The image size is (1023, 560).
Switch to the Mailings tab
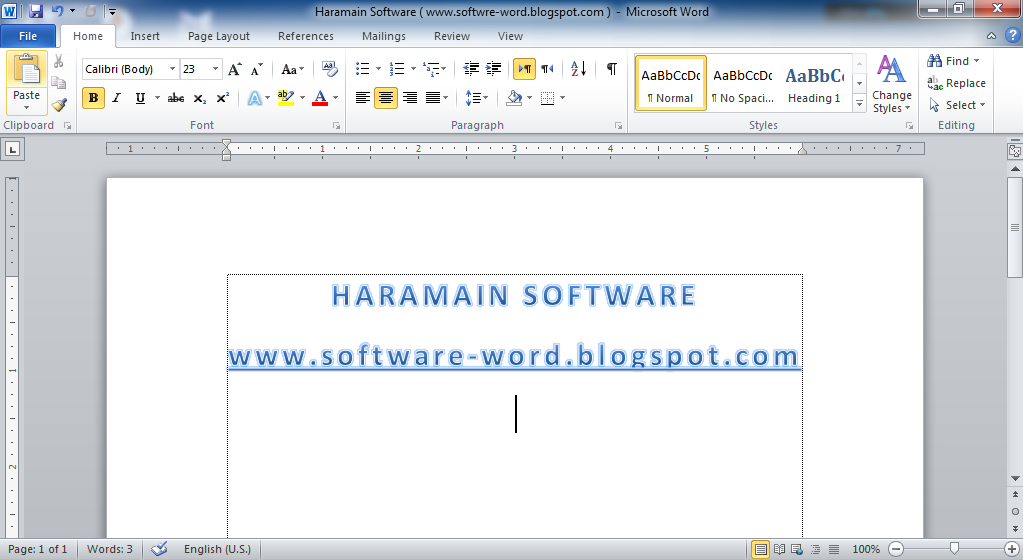[384, 36]
